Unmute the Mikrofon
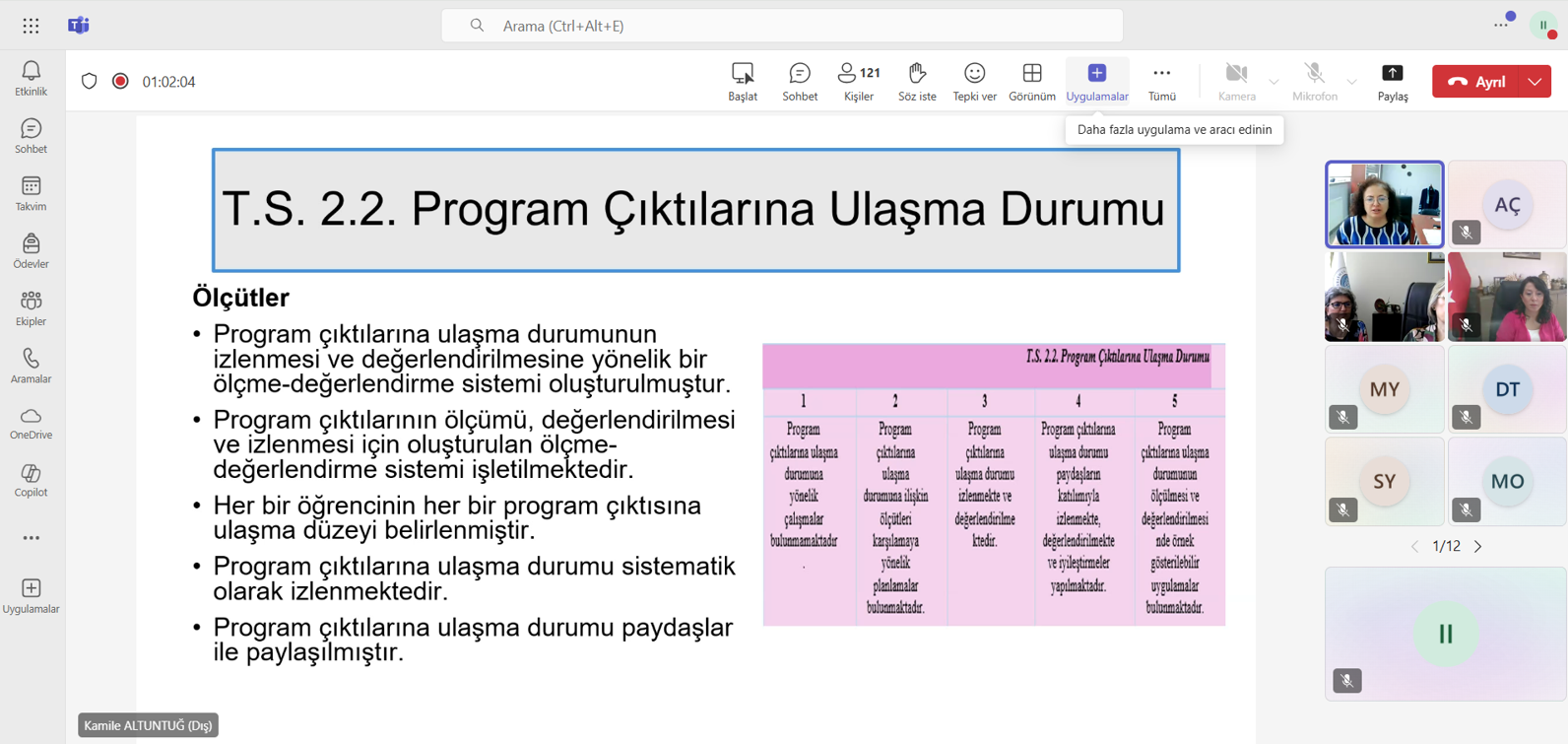 [1314, 82]
